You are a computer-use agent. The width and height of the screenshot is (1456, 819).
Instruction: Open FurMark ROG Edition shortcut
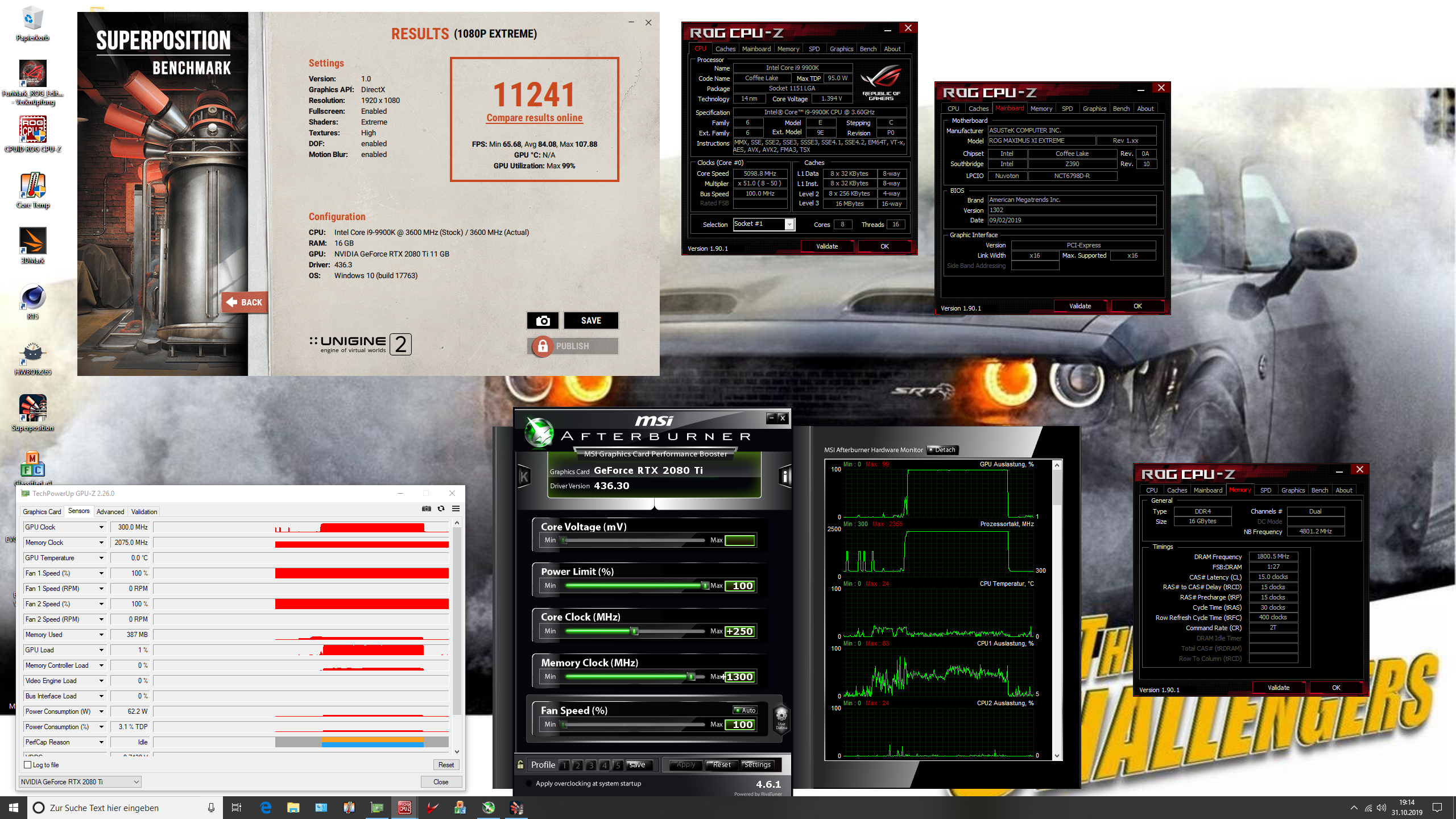coord(32,82)
